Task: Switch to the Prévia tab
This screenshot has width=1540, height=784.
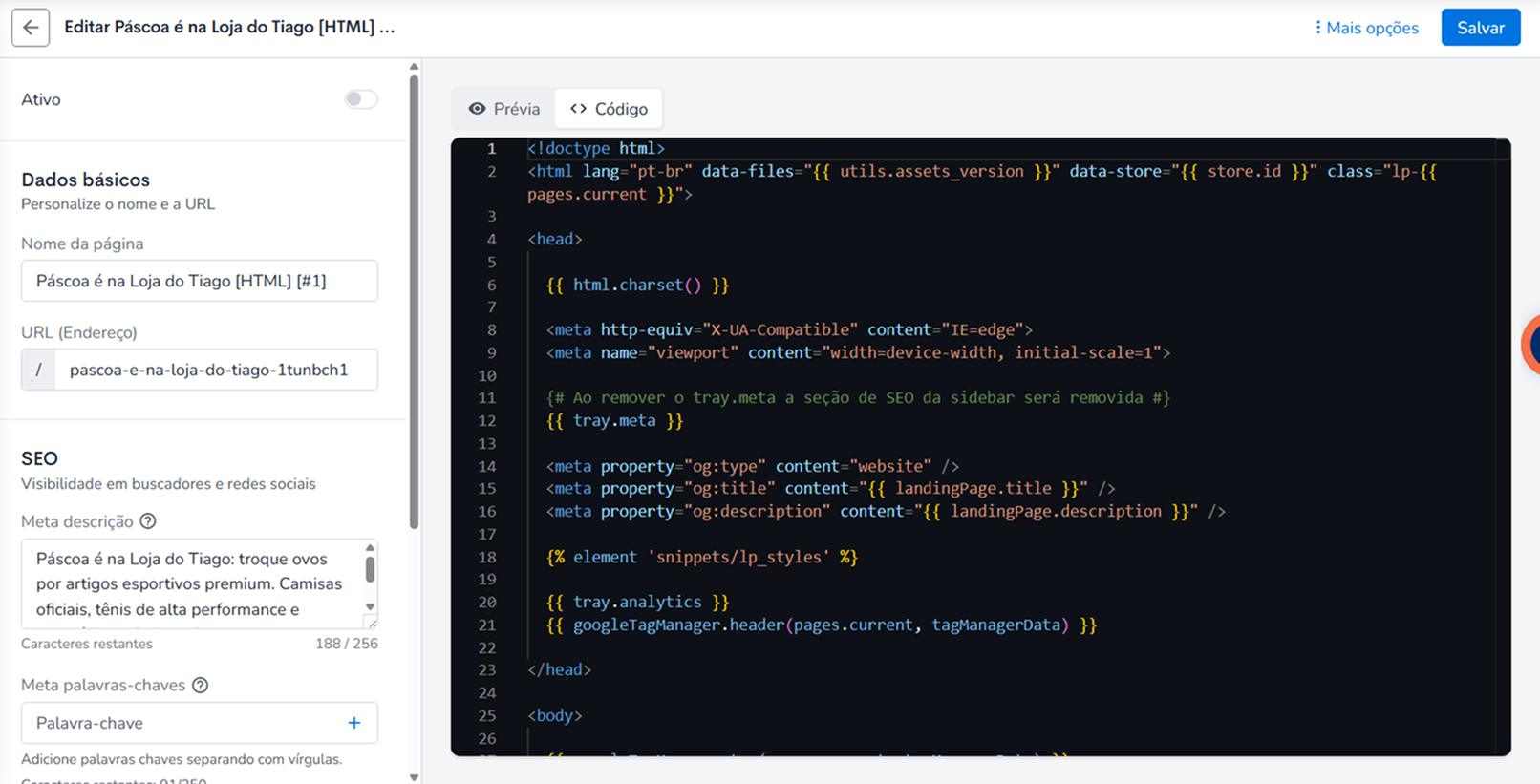Action: pos(503,109)
